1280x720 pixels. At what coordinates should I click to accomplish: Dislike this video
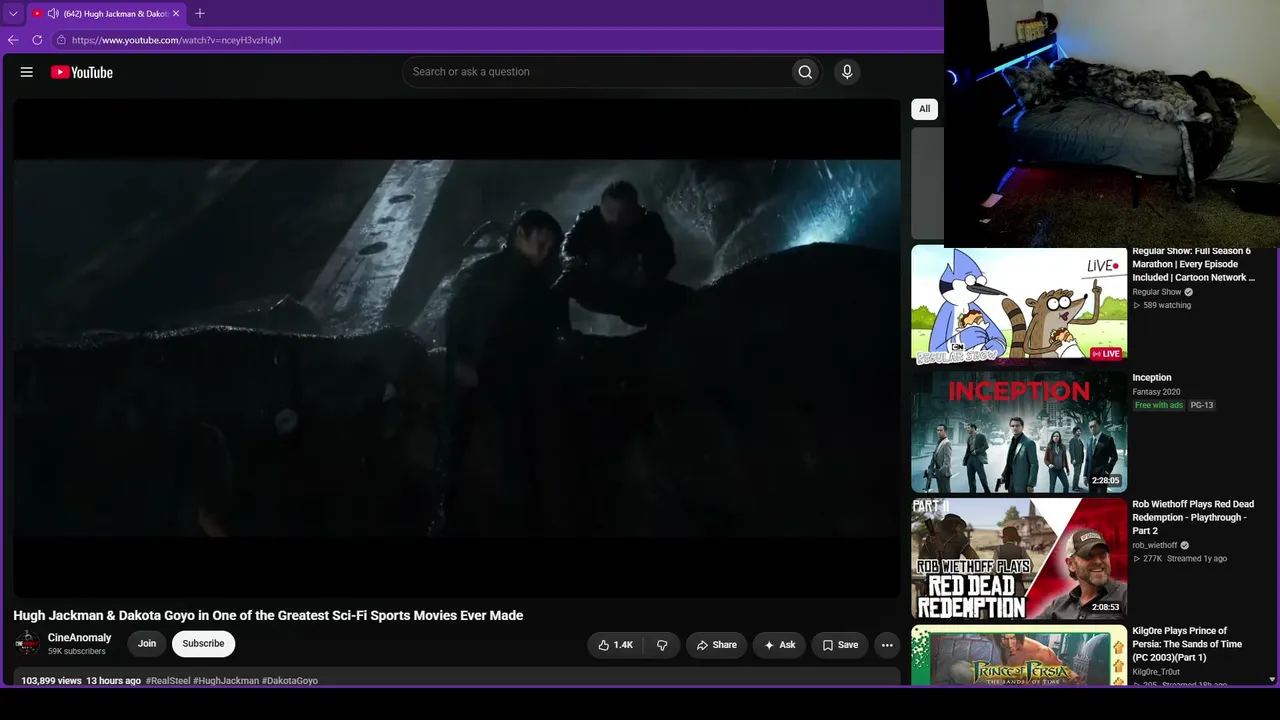pos(662,645)
